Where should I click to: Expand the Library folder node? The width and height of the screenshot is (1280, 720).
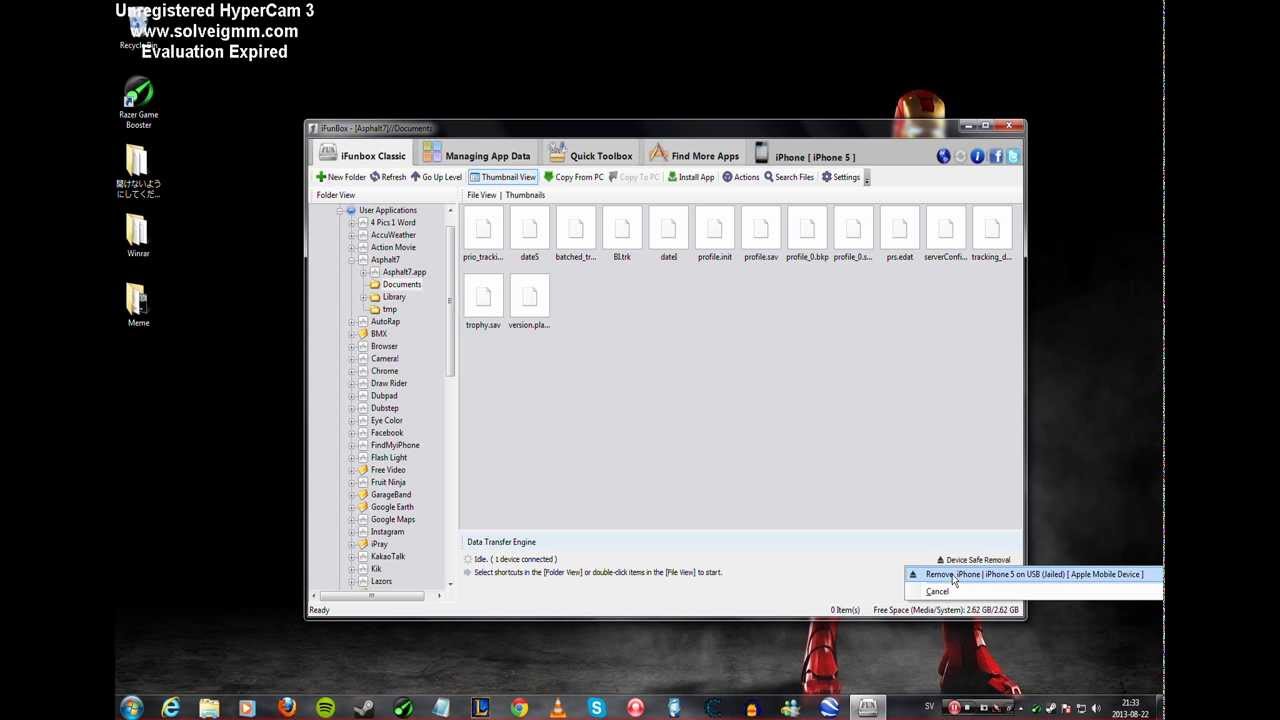pos(364,297)
